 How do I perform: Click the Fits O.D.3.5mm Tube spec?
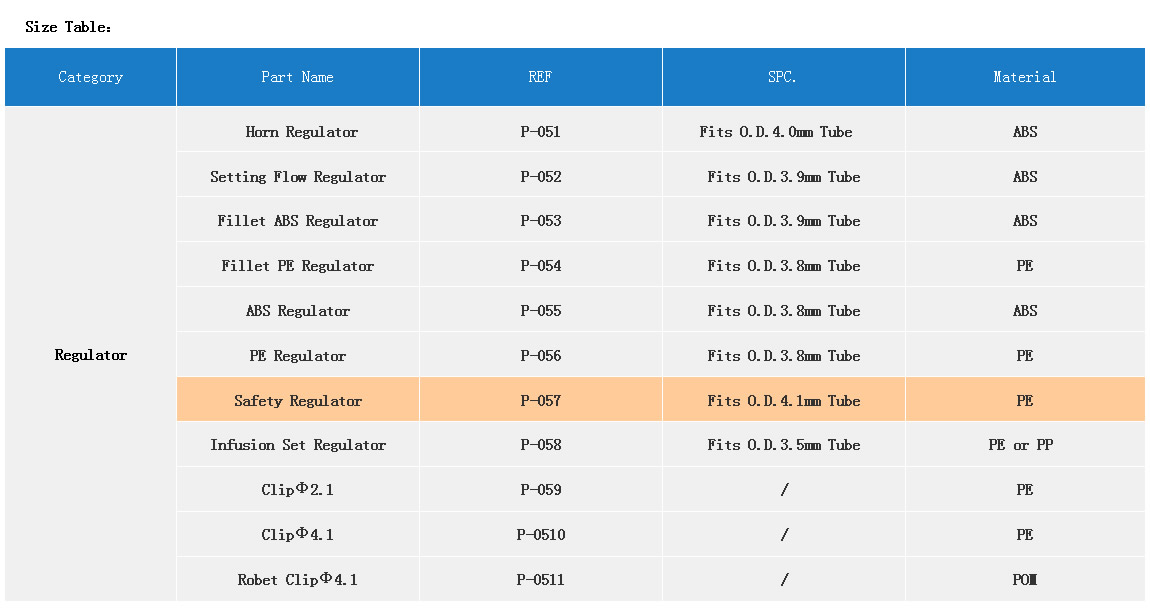[x=783, y=445]
